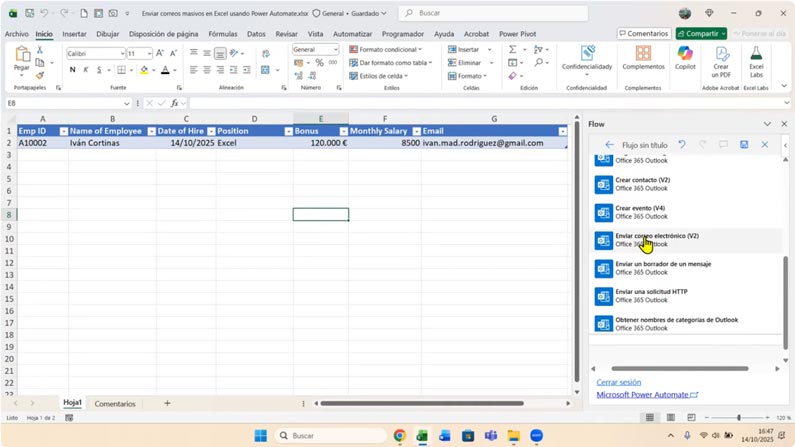The height and width of the screenshot is (447, 795).
Task: Click the Flow panel save icon
Action: pyautogui.click(x=744, y=144)
